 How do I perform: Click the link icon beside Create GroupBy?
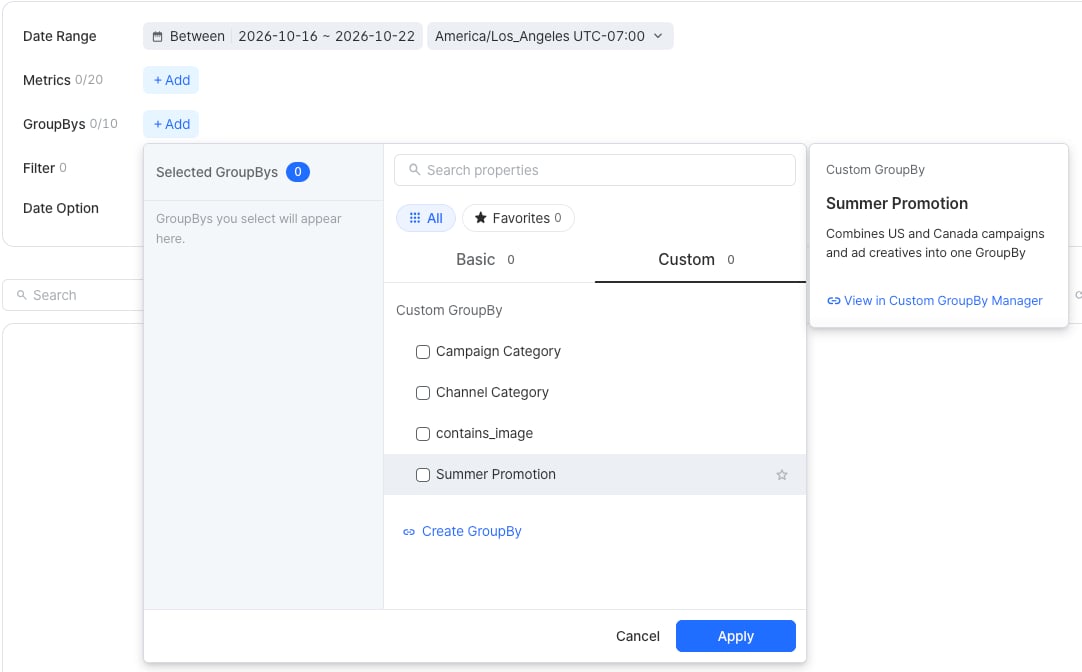click(x=409, y=532)
